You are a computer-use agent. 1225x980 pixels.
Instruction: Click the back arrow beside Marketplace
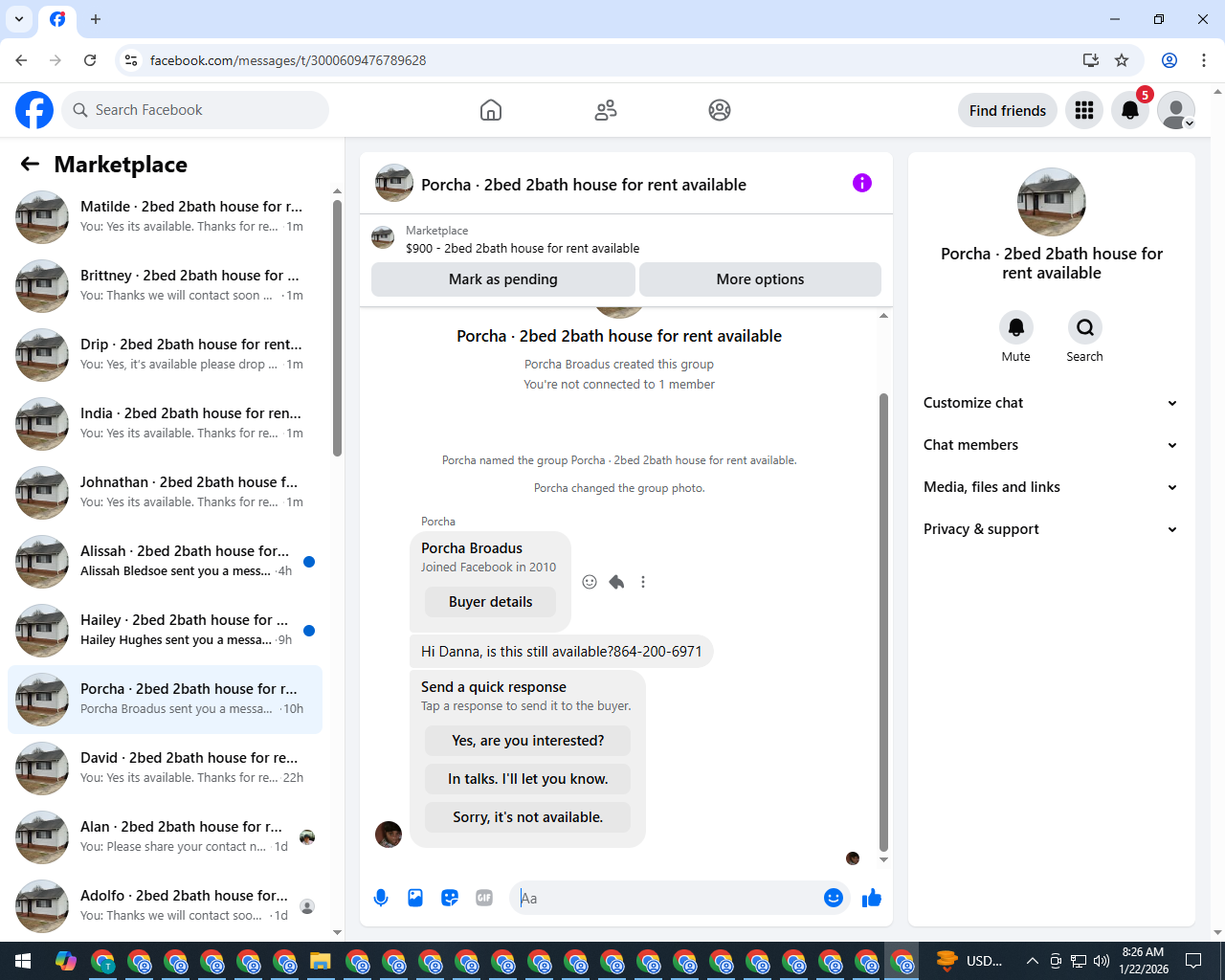point(30,164)
